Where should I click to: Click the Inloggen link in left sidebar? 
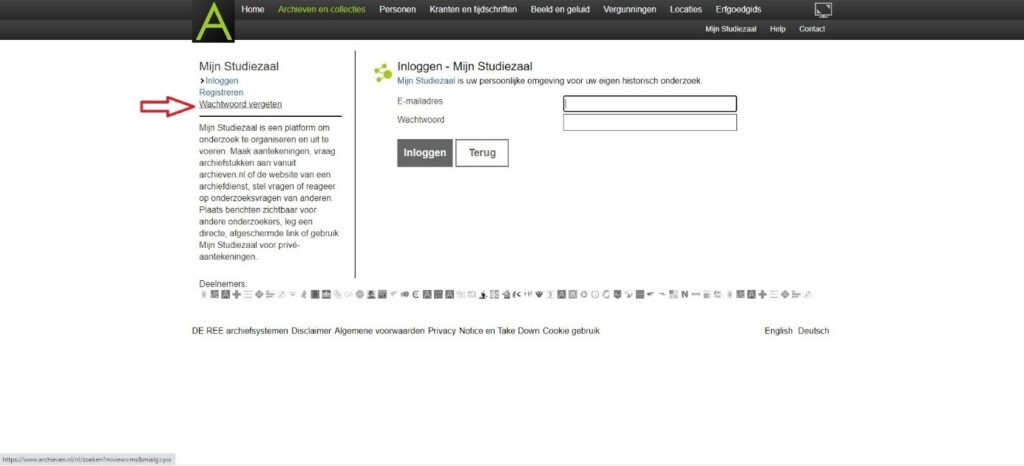click(221, 81)
